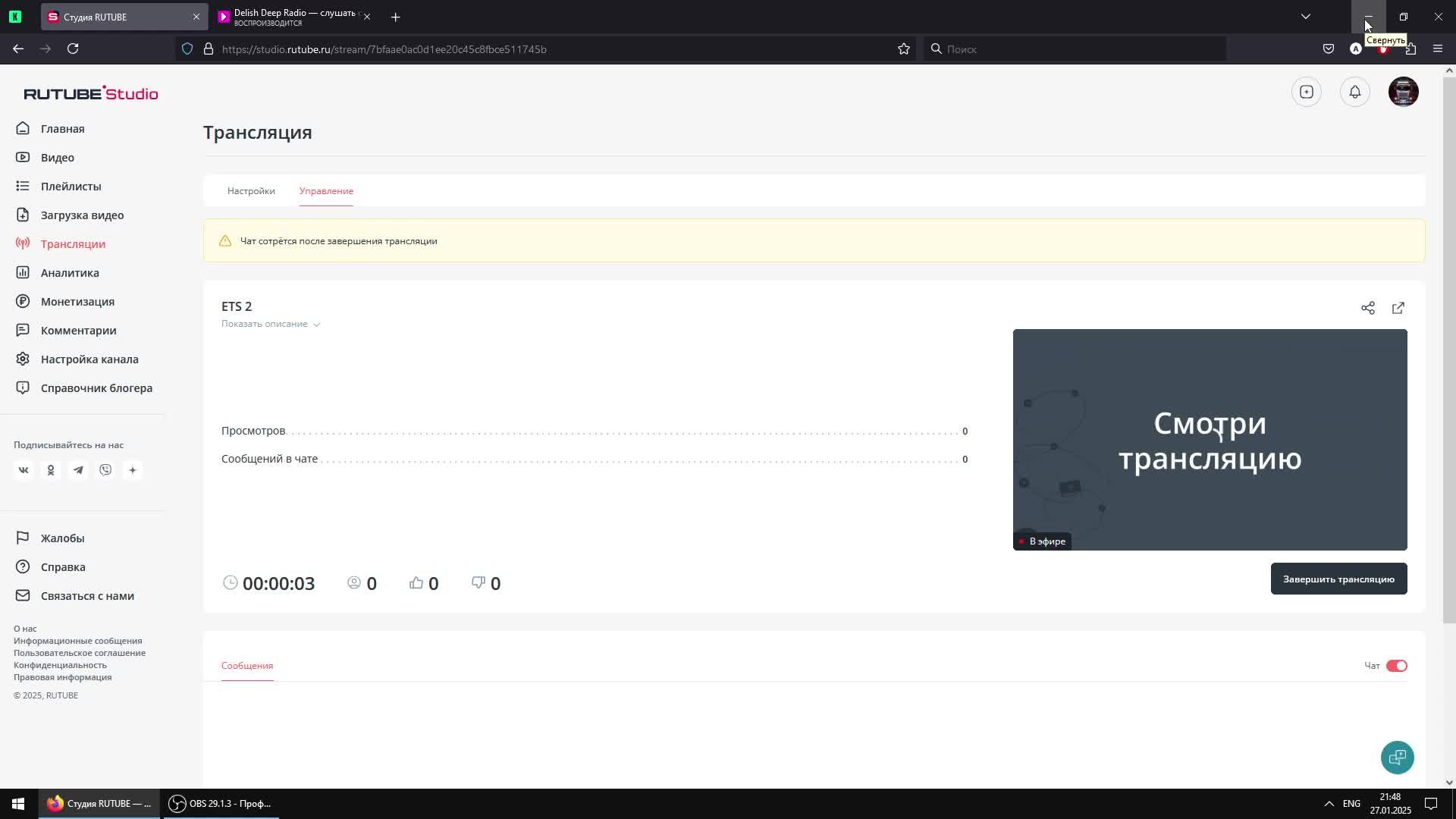
Task: Click the thumbs-down dislikes icon
Action: pos(479,582)
